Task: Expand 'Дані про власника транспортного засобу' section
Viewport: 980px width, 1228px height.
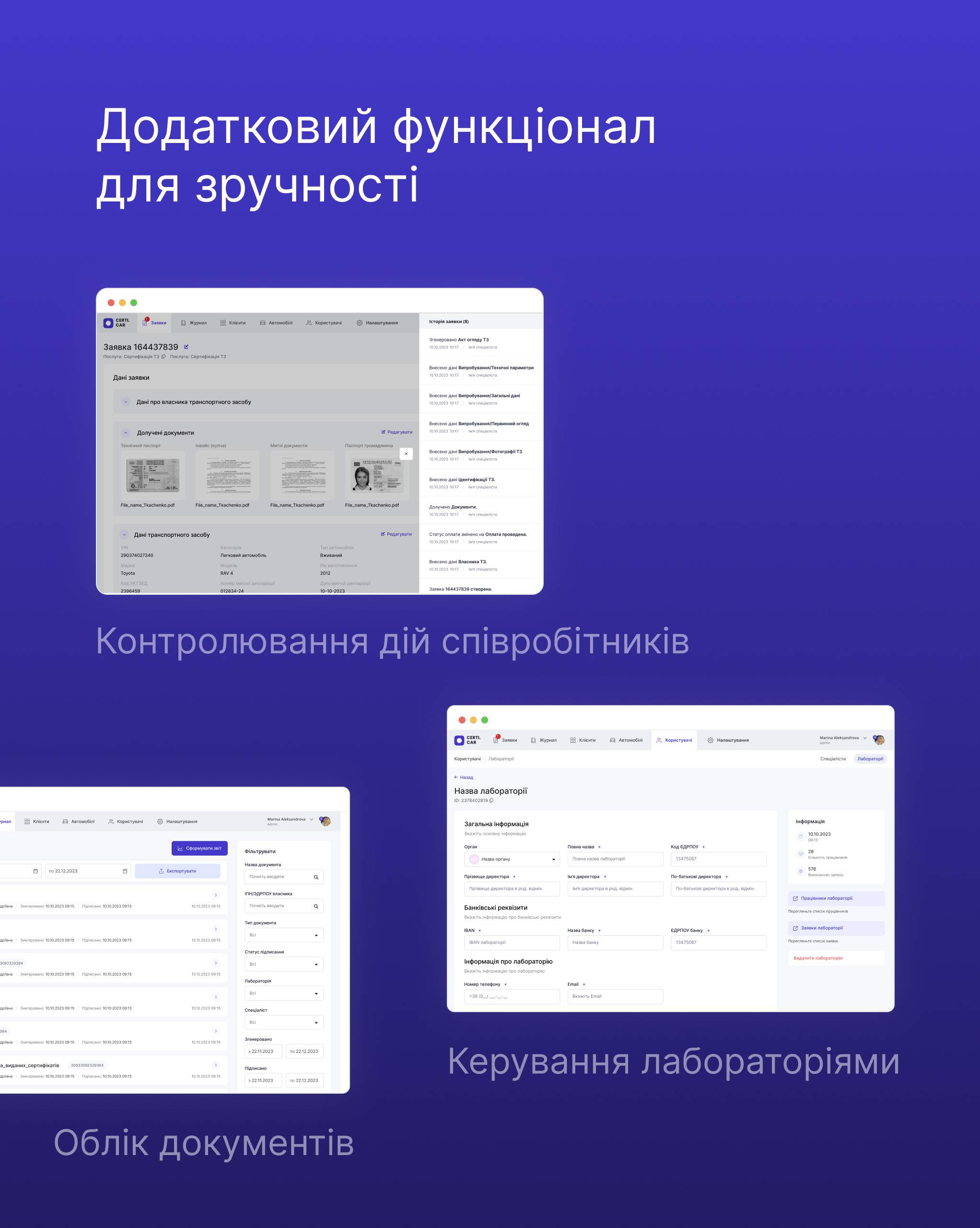Action: click(126, 402)
